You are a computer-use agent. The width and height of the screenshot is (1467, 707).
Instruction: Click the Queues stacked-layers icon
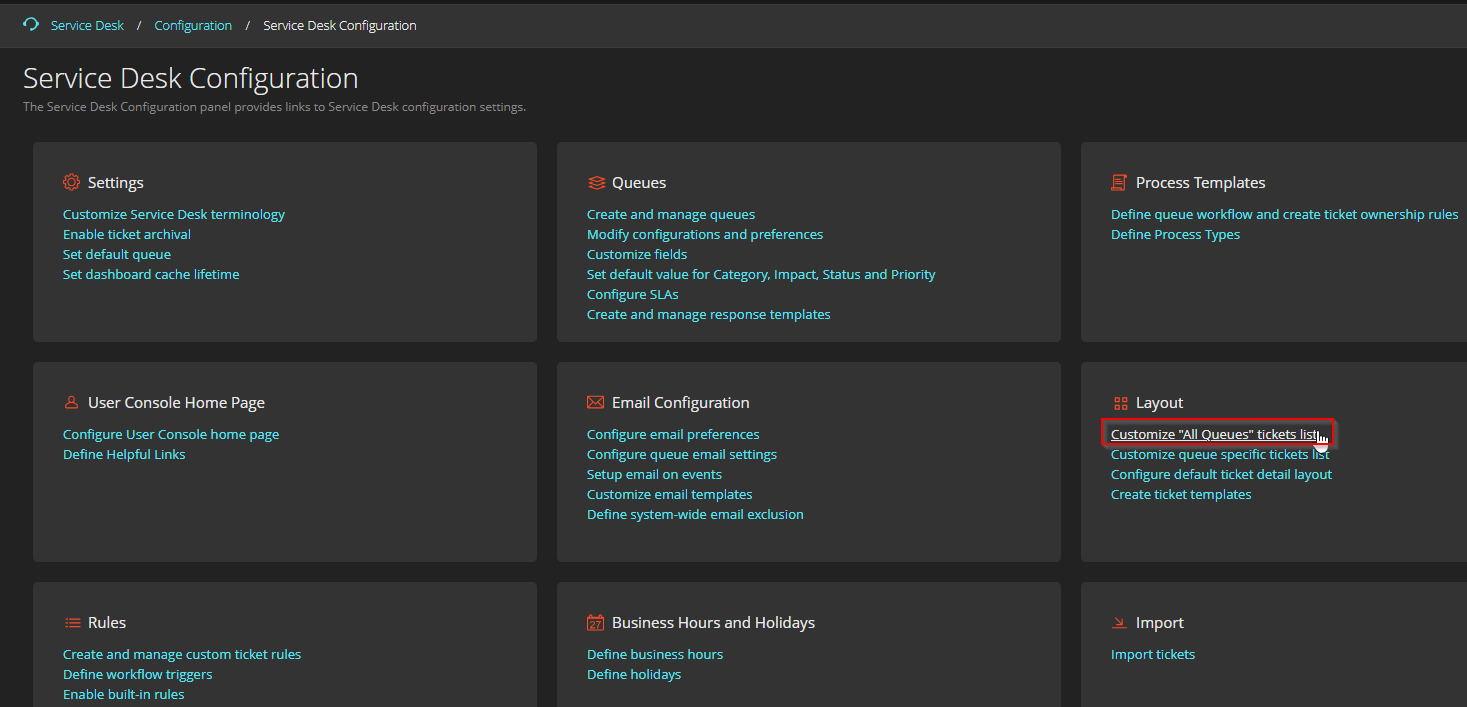coord(596,182)
